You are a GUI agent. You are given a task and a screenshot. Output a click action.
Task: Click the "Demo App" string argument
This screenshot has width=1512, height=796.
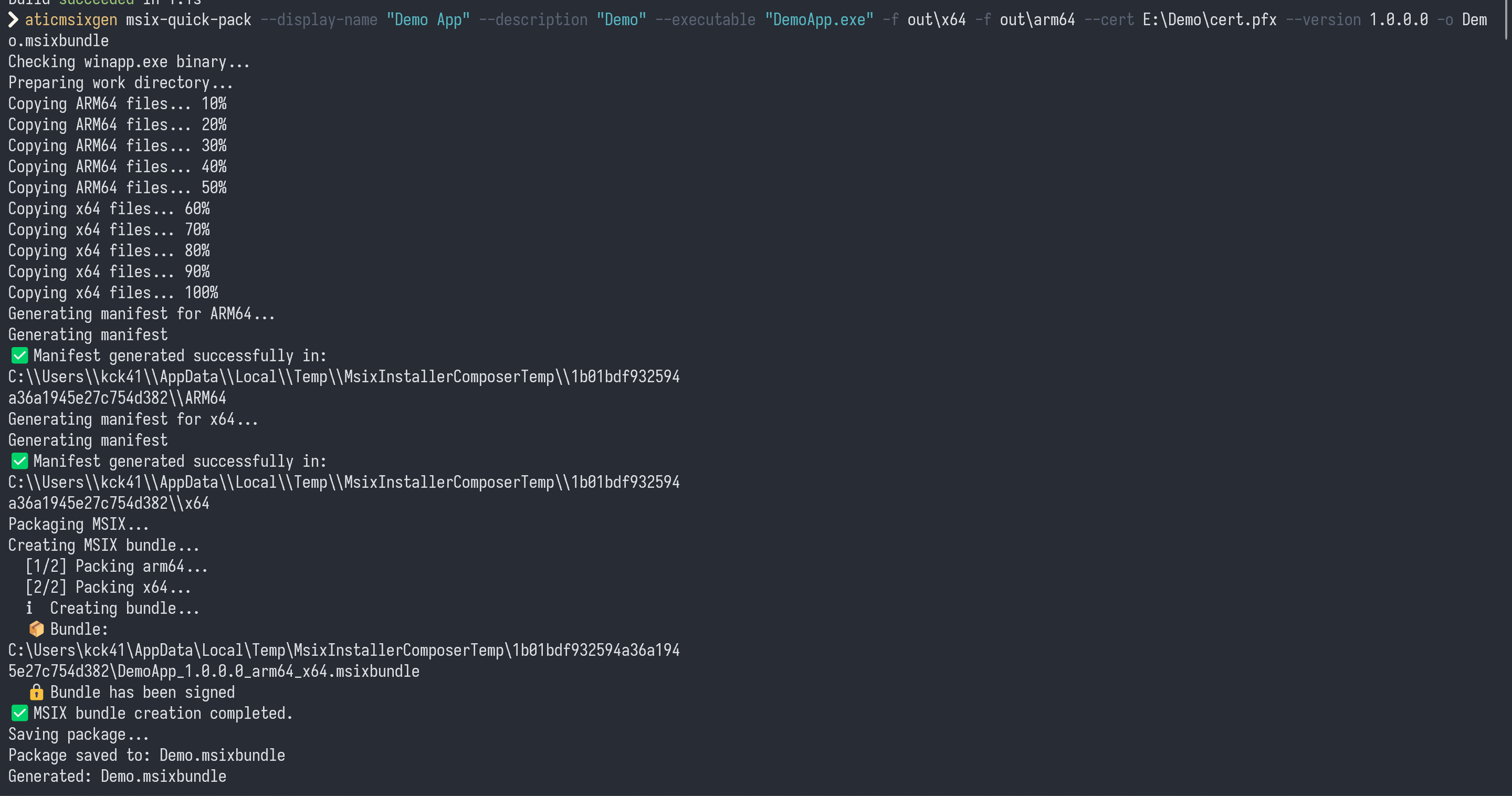tap(428, 20)
